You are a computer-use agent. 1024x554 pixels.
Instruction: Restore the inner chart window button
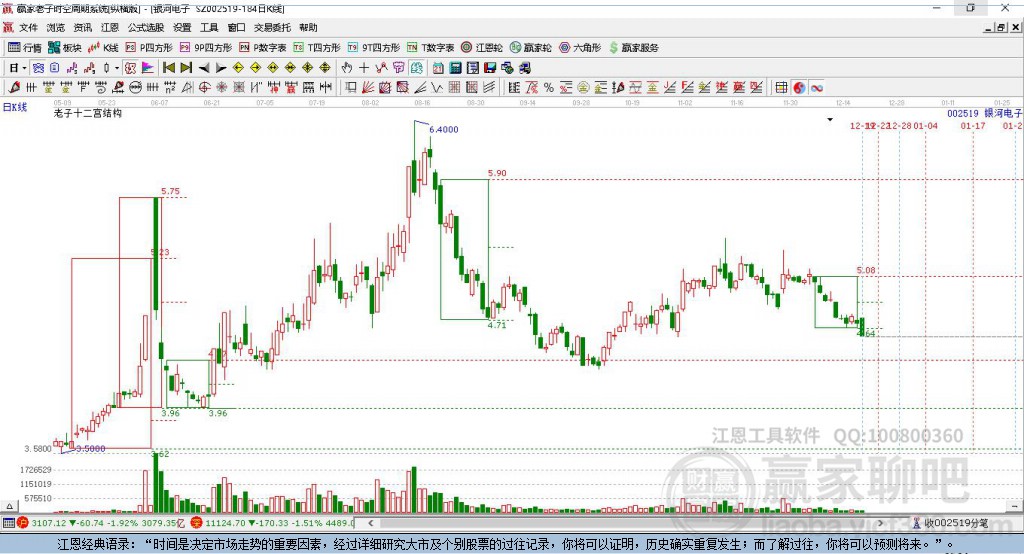[x=1000, y=27]
